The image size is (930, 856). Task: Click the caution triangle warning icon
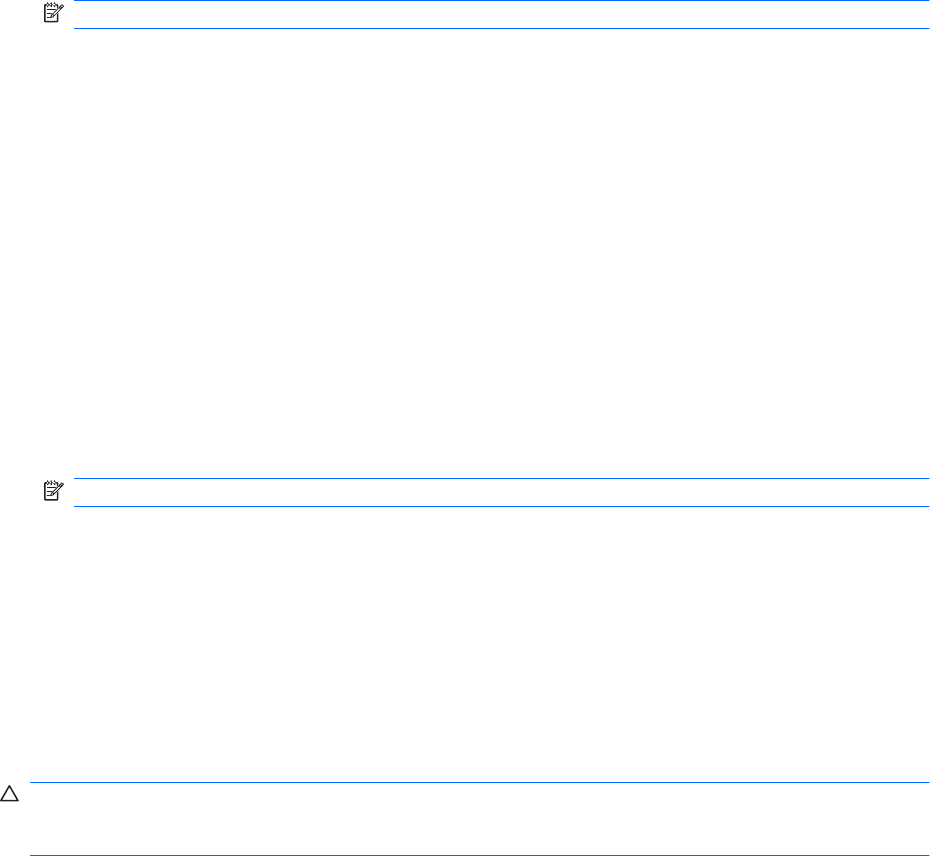[9, 794]
